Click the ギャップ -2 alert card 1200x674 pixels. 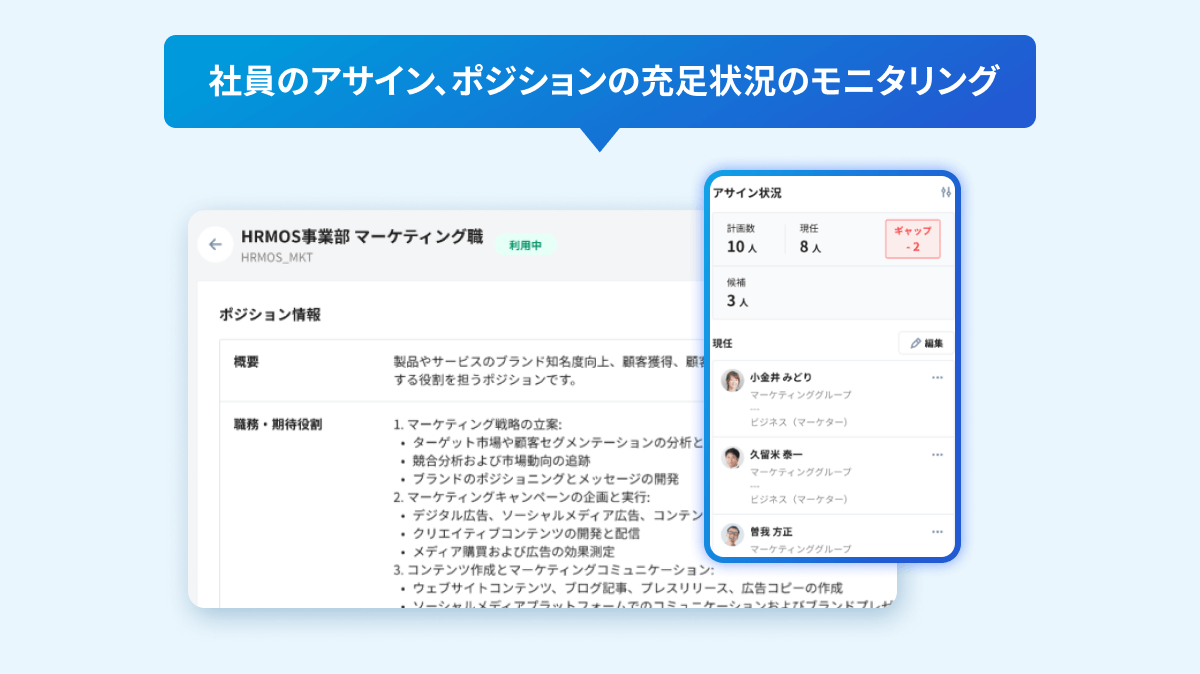(910, 239)
